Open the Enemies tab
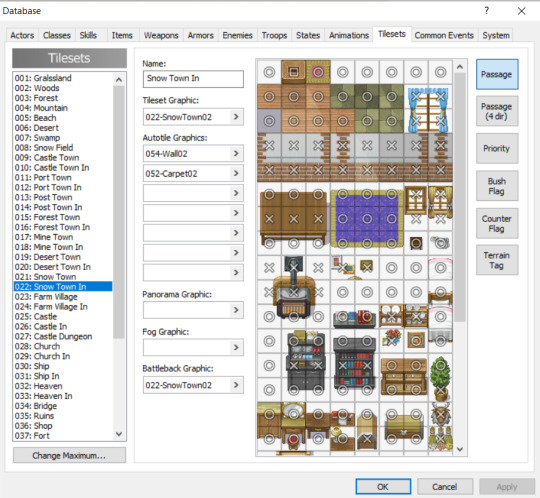The height and width of the screenshot is (498, 540). 238,35
